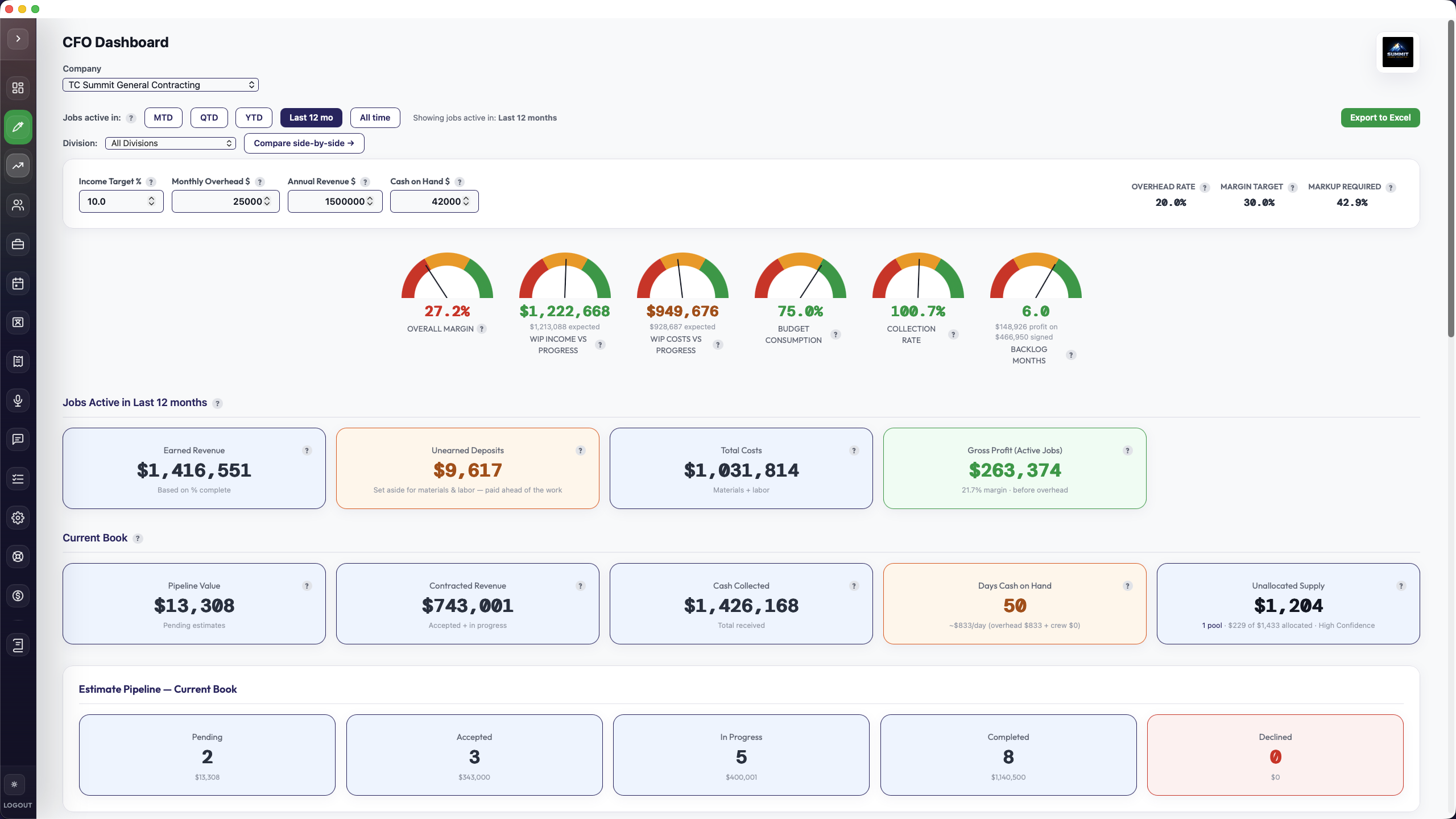Viewport: 1456px width, 819px height.
Task: Click the Annual Revenue $ stepper arrows
Action: coord(370,201)
